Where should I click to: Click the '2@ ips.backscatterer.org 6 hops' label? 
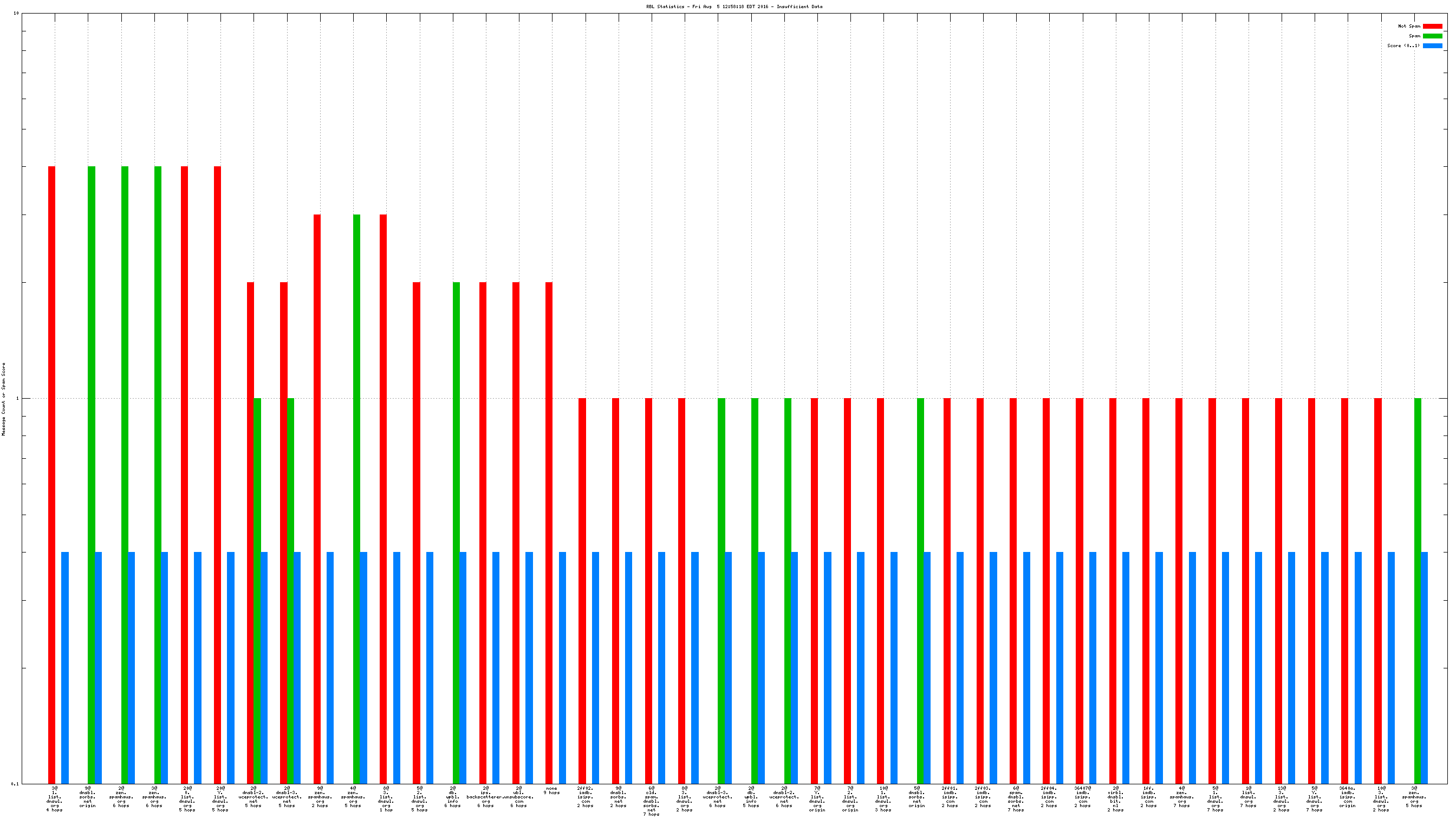pos(485,797)
